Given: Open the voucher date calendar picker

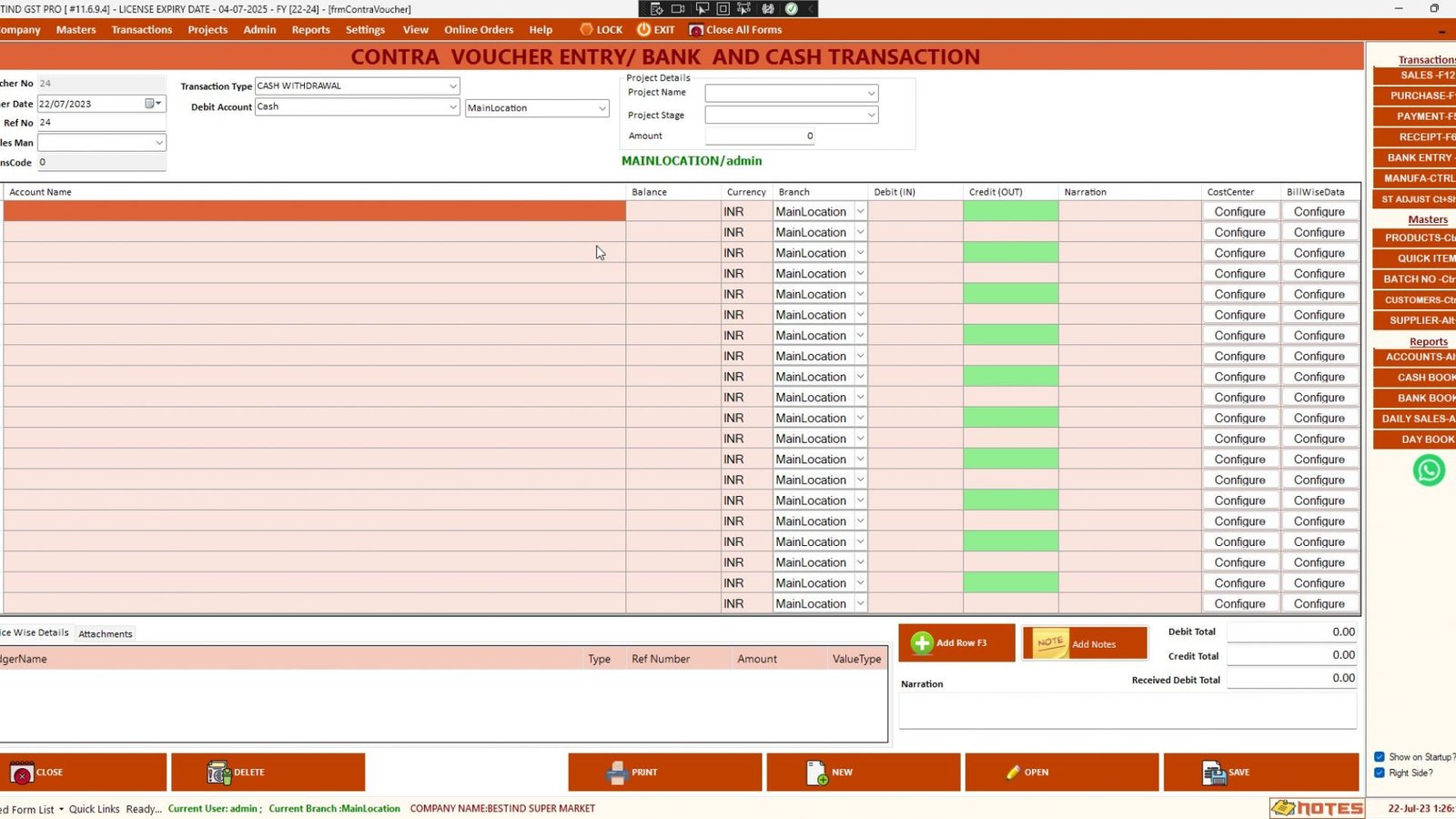Looking at the screenshot, I should click(151, 103).
